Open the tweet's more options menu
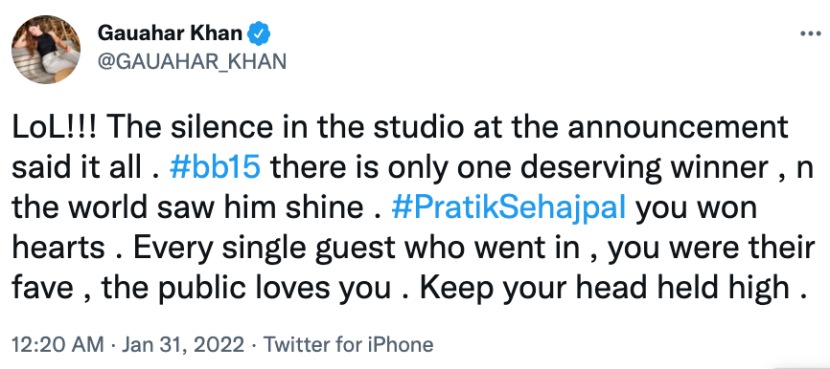The image size is (830, 369). (810, 33)
